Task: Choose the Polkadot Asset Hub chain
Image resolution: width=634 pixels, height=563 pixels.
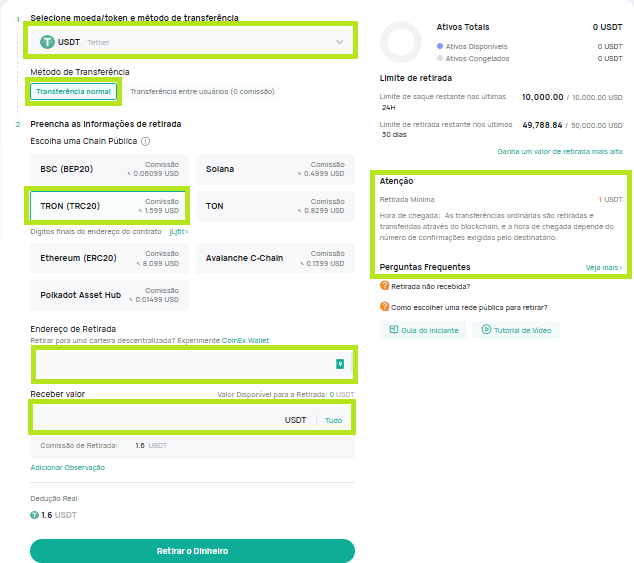Action: coord(110,295)
